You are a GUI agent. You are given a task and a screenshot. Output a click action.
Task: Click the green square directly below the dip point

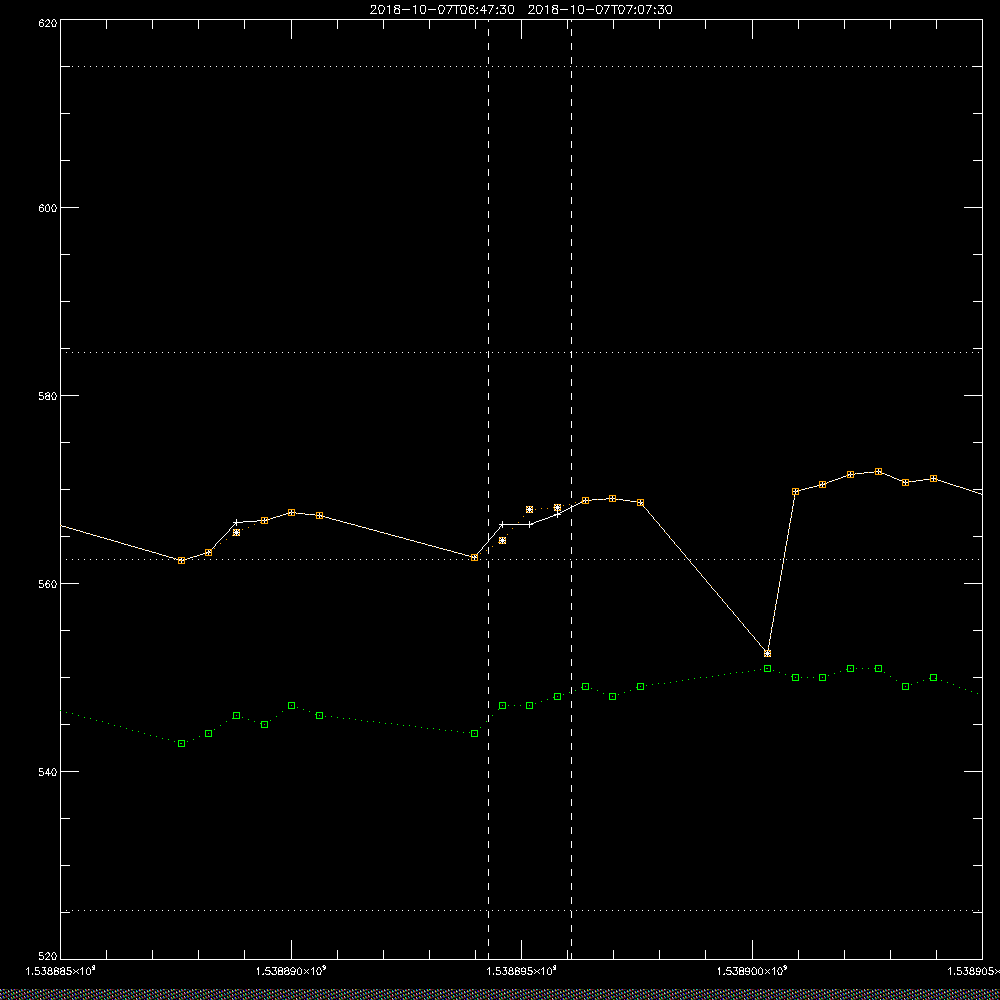click(x=767, y=668)
